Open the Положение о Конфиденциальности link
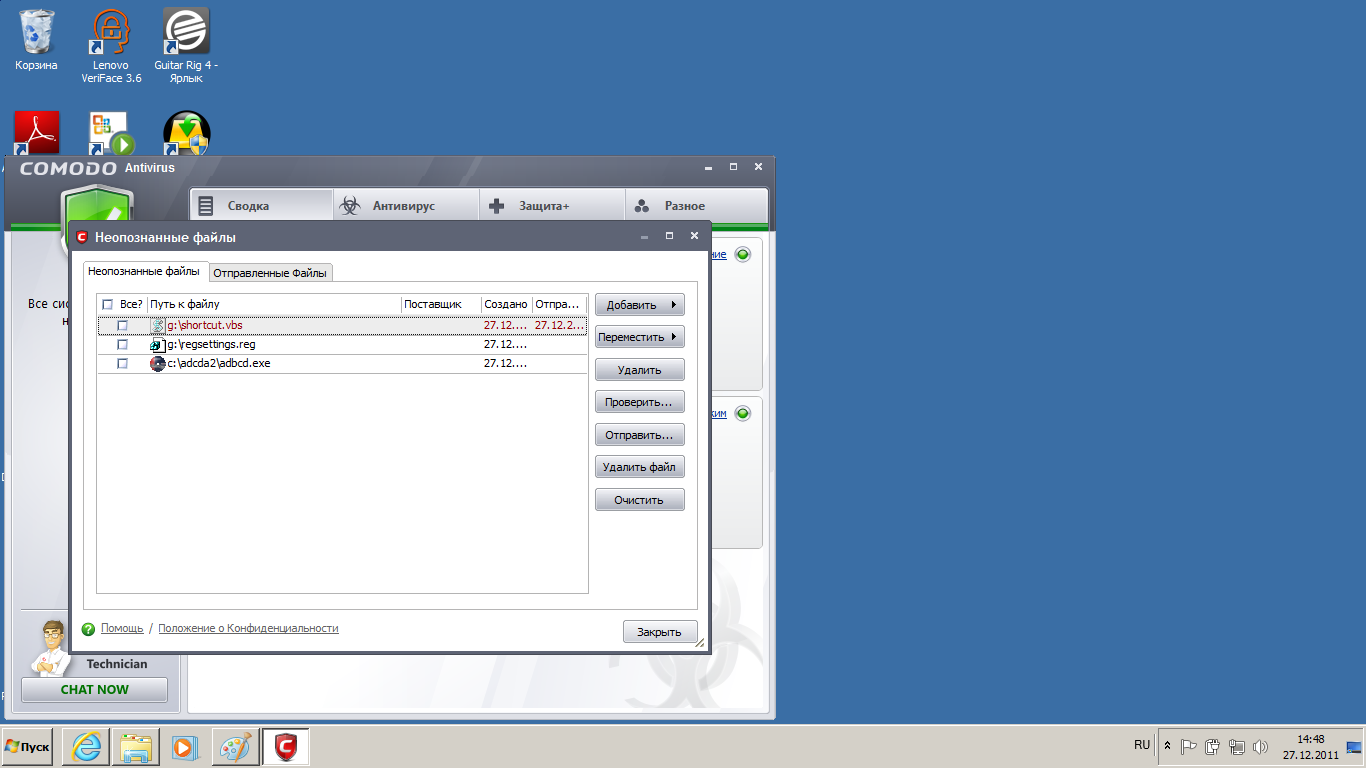The height and width of the screenshot is (768, 1366). coord(248,629)
